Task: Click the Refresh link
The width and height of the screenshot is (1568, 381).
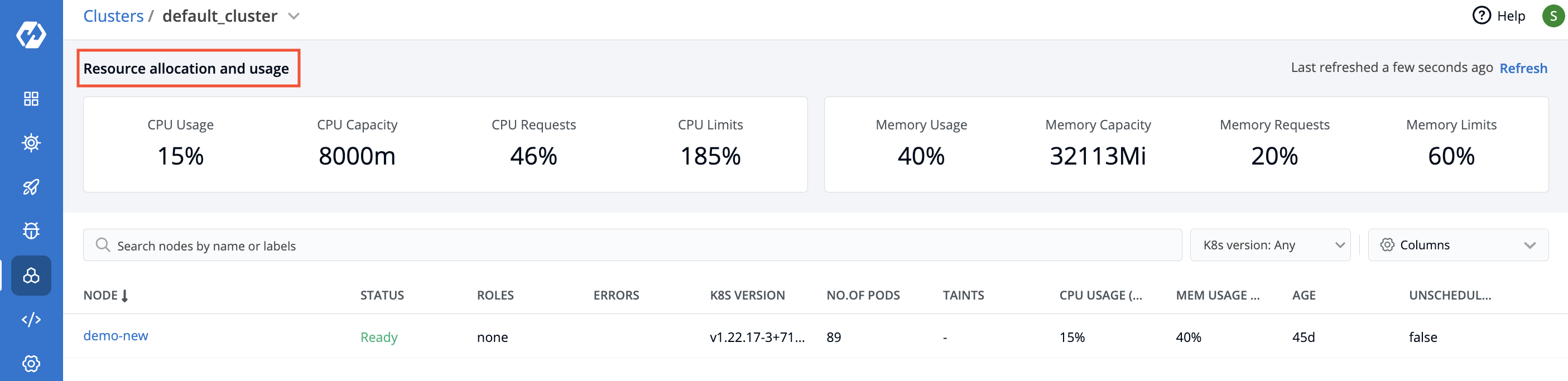Action: 1523,68
